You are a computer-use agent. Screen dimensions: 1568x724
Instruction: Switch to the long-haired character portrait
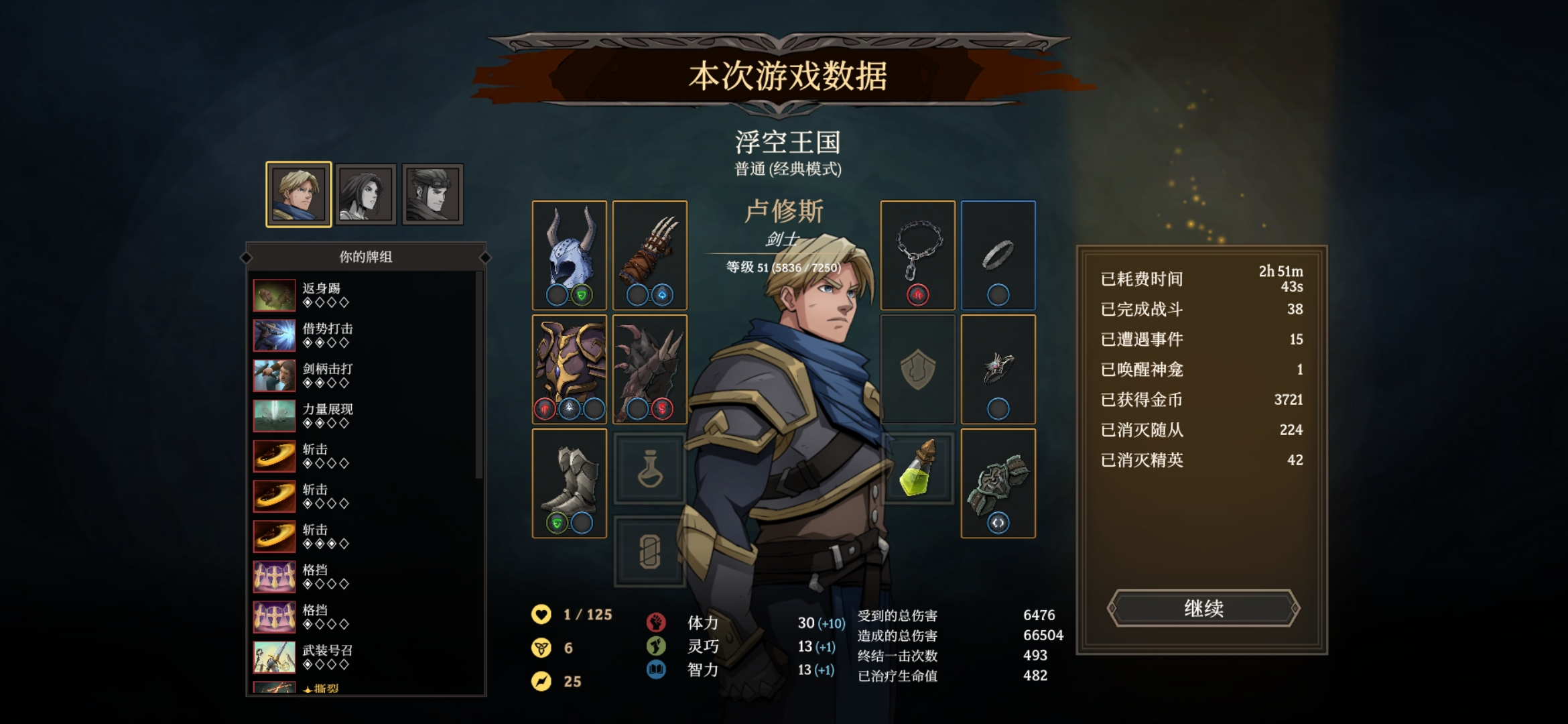click(x=366, y=194)
